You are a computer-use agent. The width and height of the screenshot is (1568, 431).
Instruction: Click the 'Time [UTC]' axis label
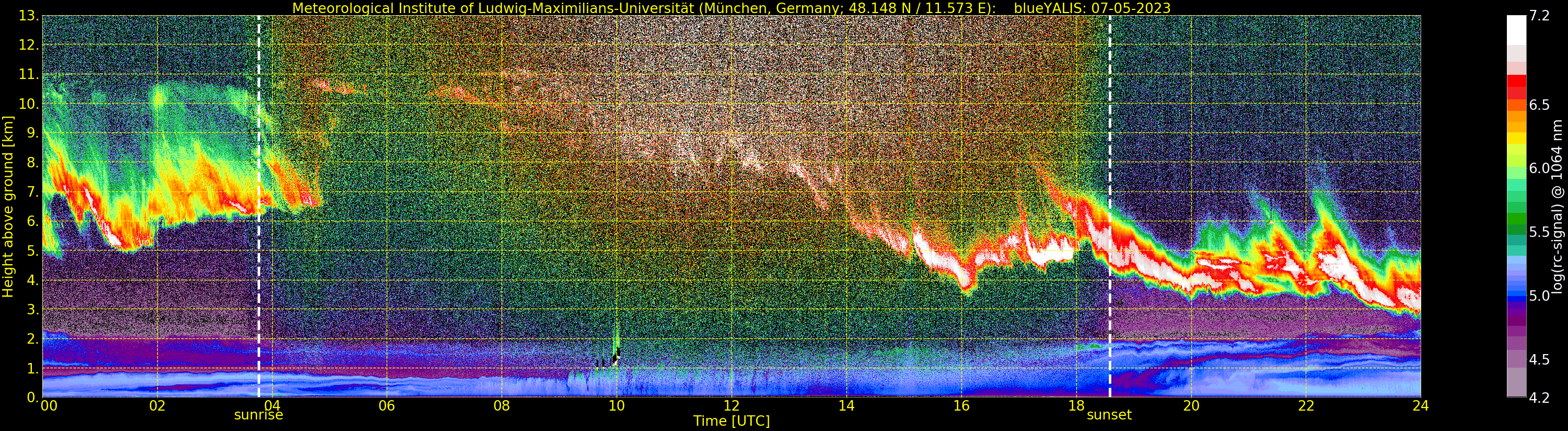tap(731, 421)
